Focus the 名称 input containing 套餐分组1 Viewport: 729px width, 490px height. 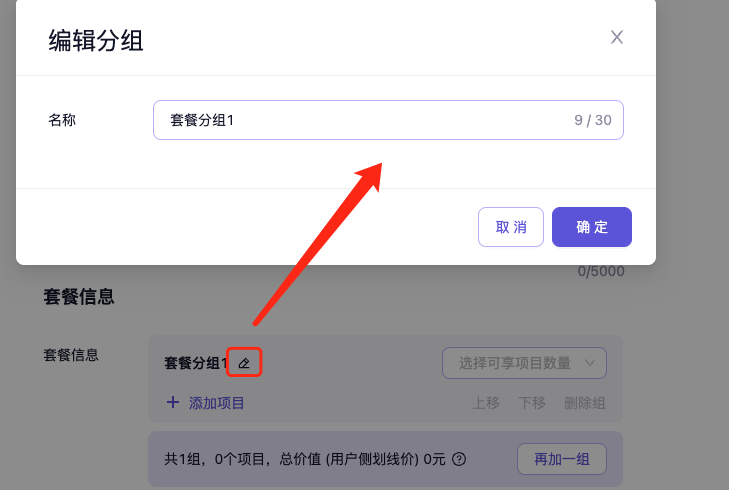point(360,120)
